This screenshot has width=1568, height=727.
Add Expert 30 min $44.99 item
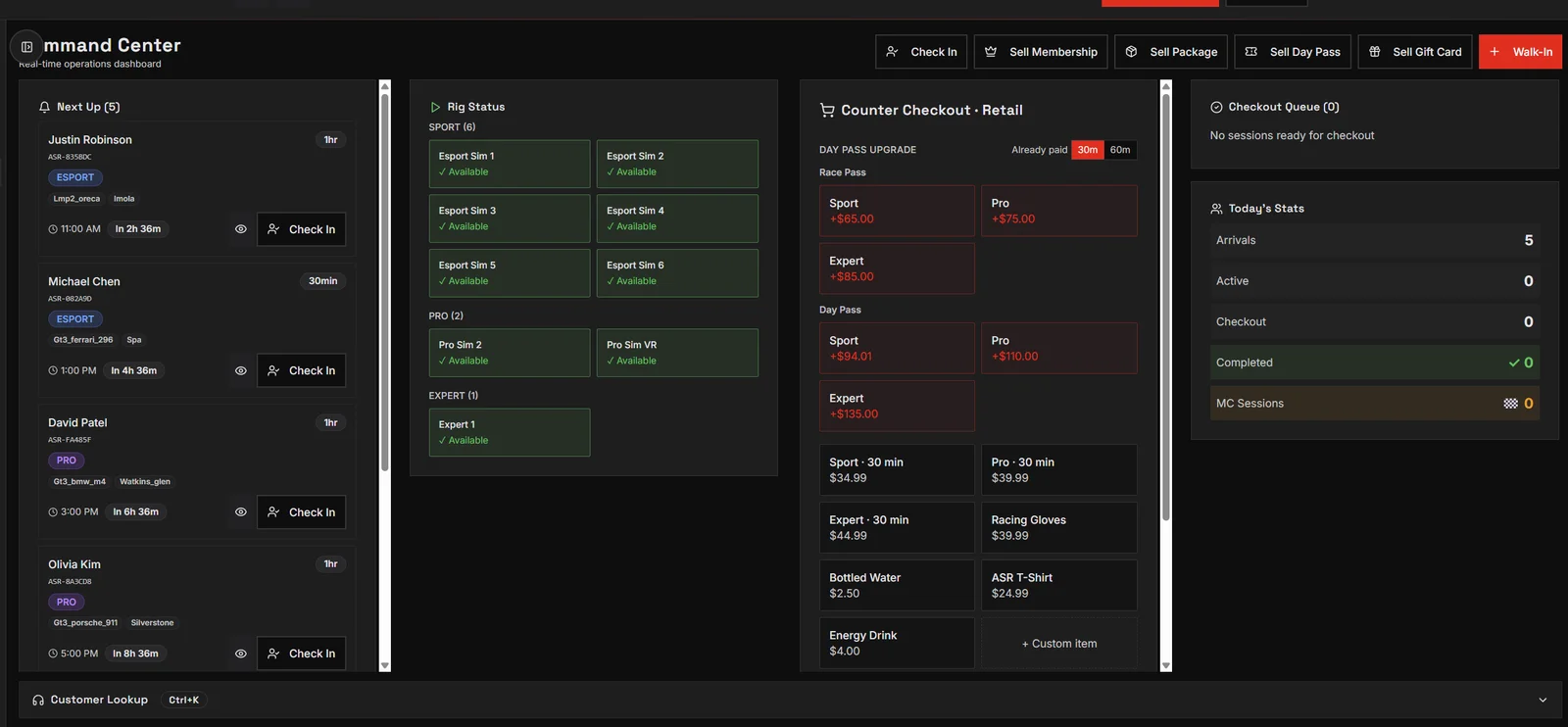897,528
